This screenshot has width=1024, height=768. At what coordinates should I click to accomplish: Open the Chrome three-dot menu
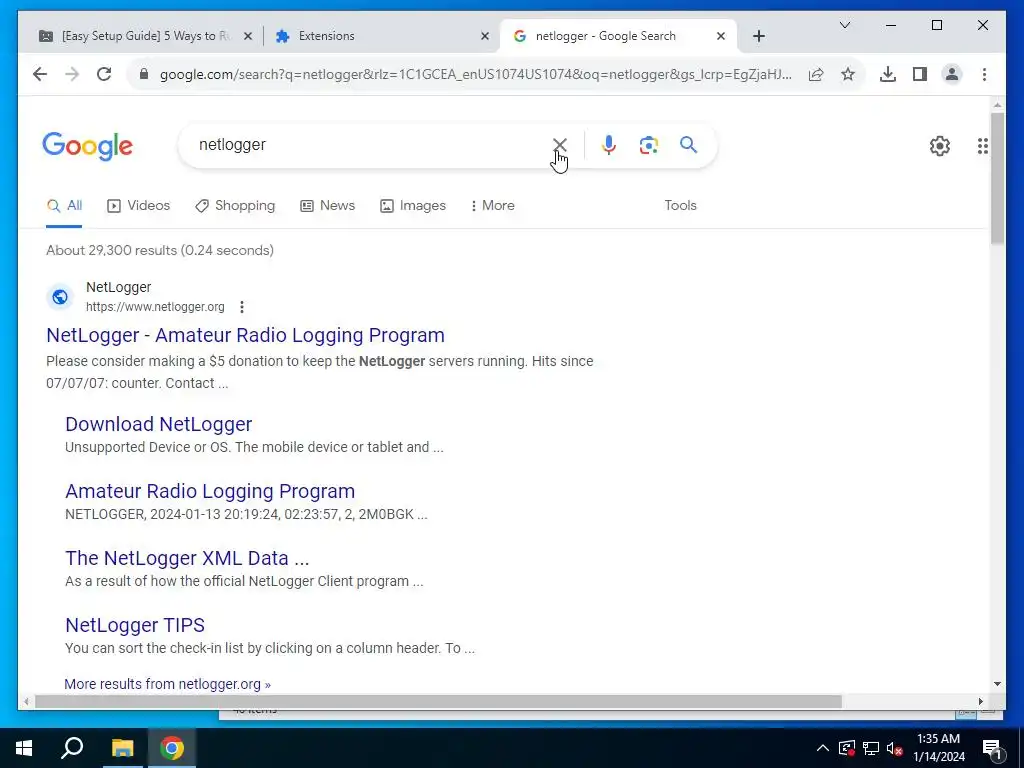click(x=984, y=74)
